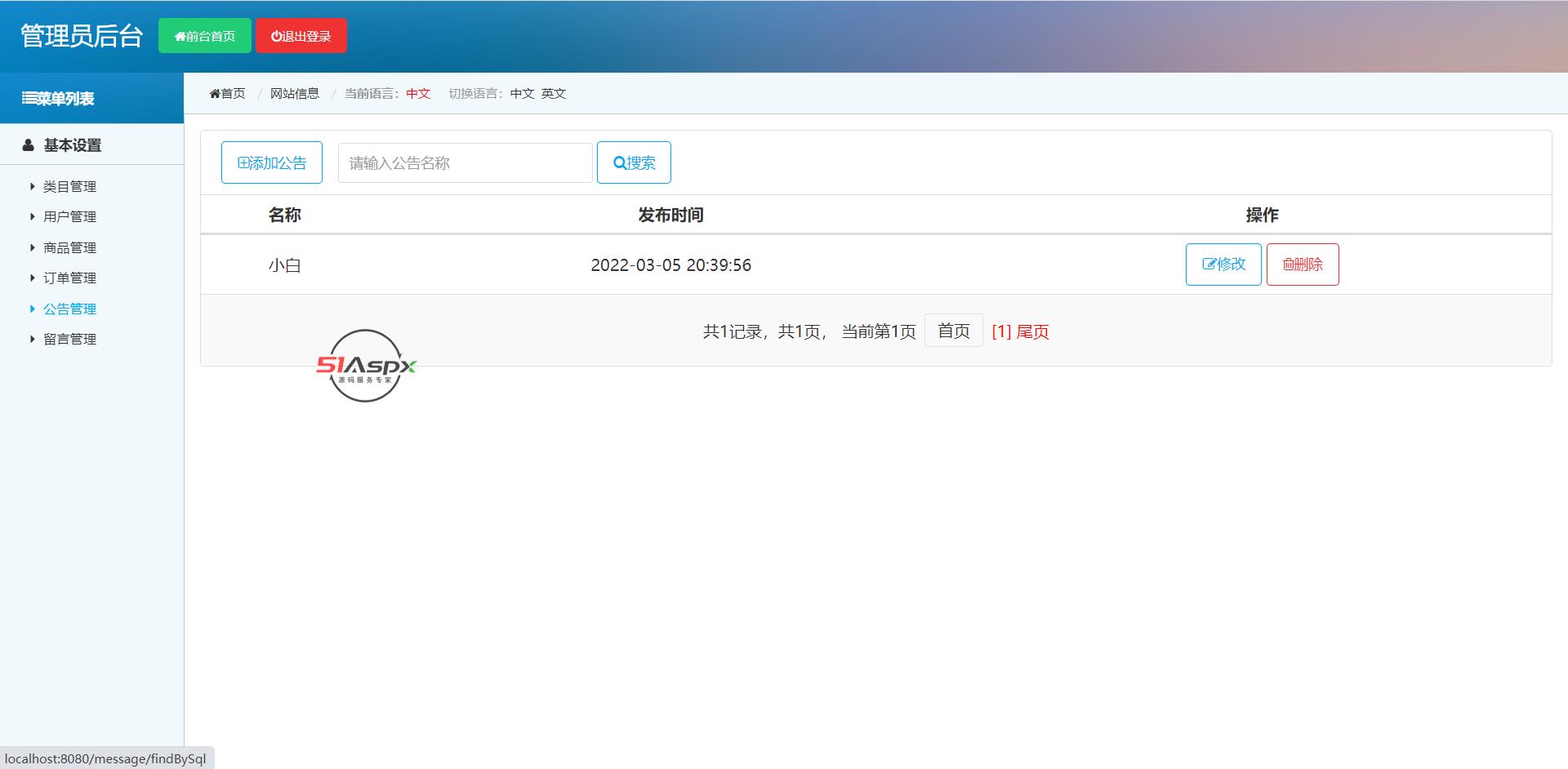Expand the 用户管理 arrow
This screenshot has width=1568, height=769.
(32, 216)
